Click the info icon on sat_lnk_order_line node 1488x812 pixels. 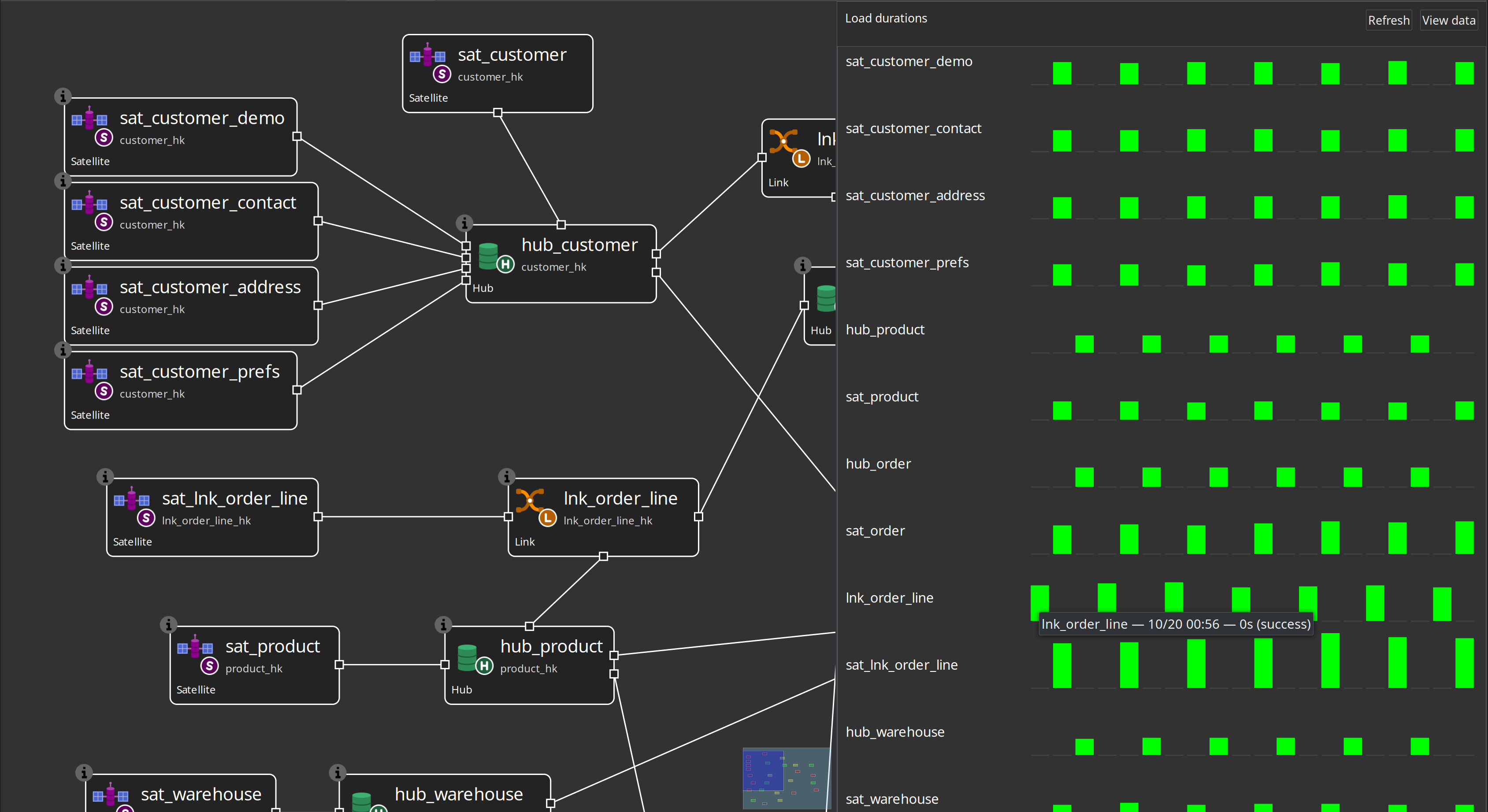tap(105, 477)
